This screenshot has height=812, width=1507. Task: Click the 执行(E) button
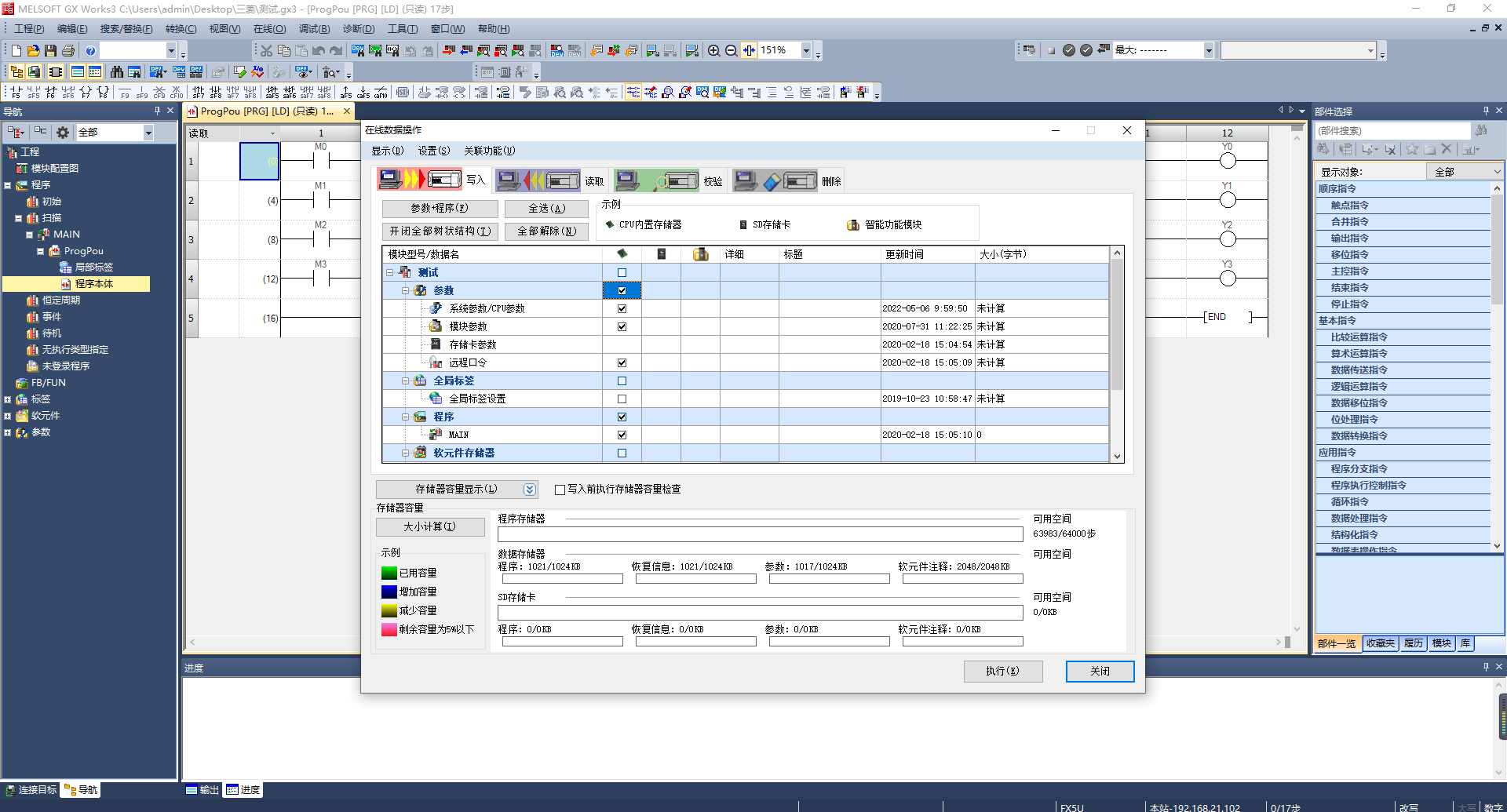pos(1003,672)
